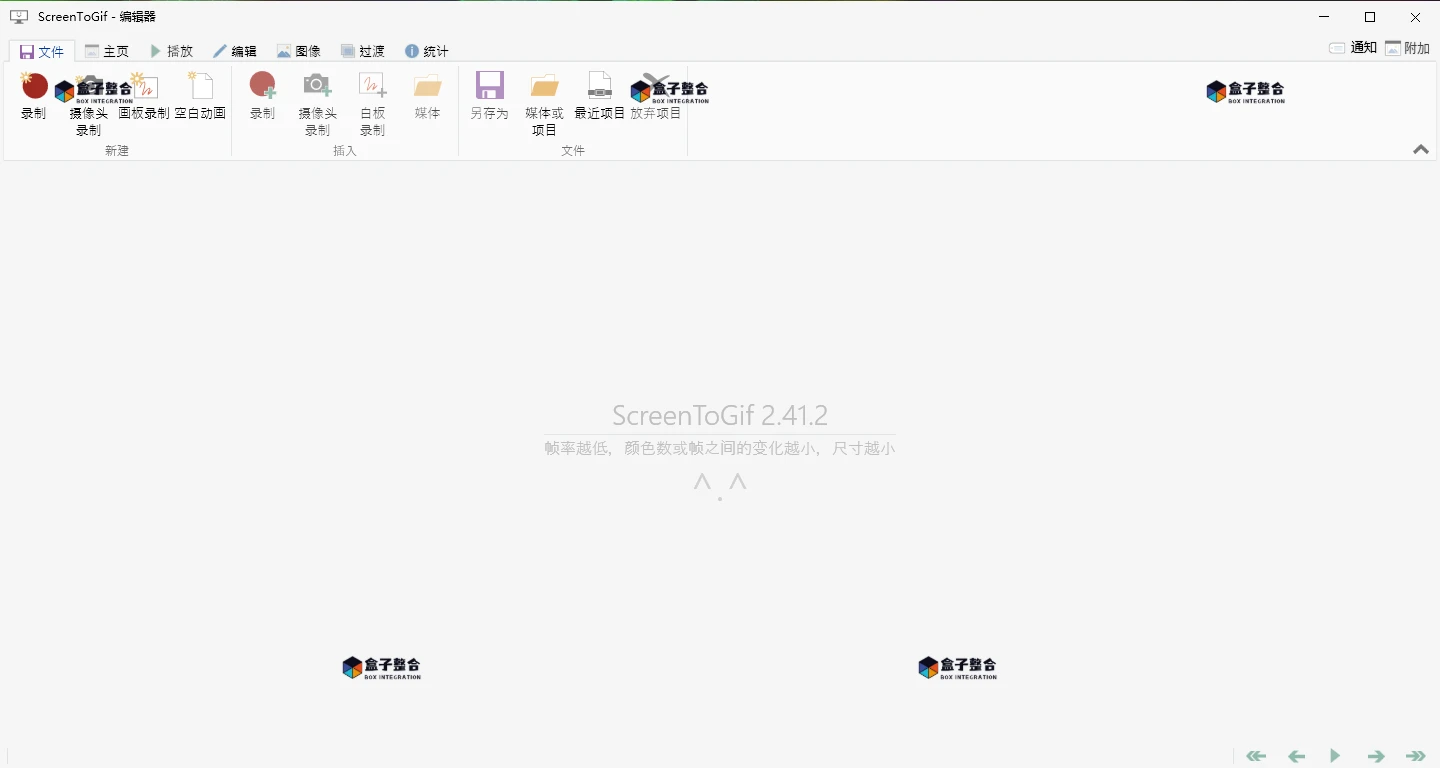Screen dimensions: 1440x768
Task: Start new webcam recording 摄像头录制 under 新建
Action: [x=88, y=104]
